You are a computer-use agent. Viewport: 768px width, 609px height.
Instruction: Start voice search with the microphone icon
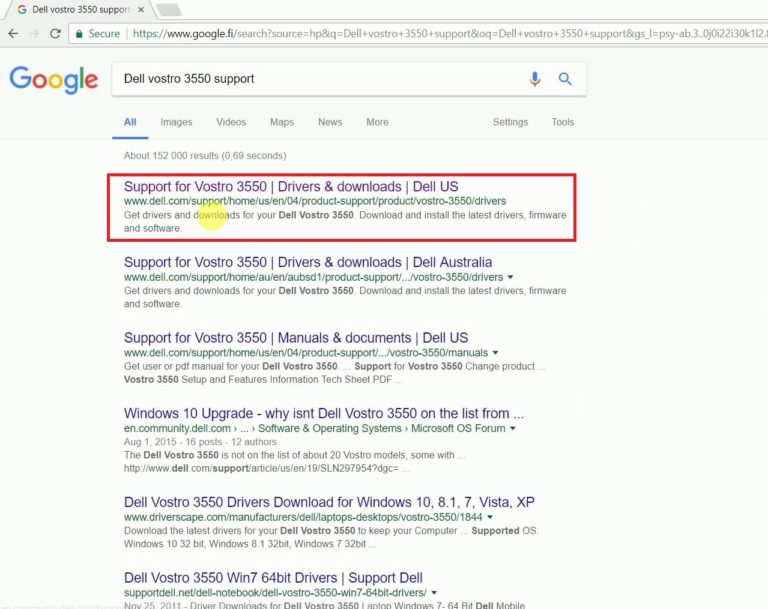click(x=535, y=79)
